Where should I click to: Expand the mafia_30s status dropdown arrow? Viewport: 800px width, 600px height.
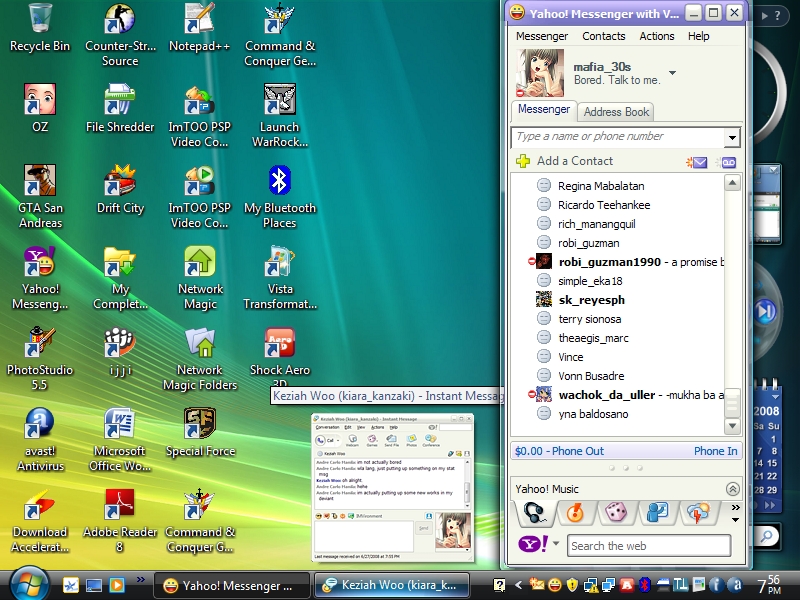(672, 73)
